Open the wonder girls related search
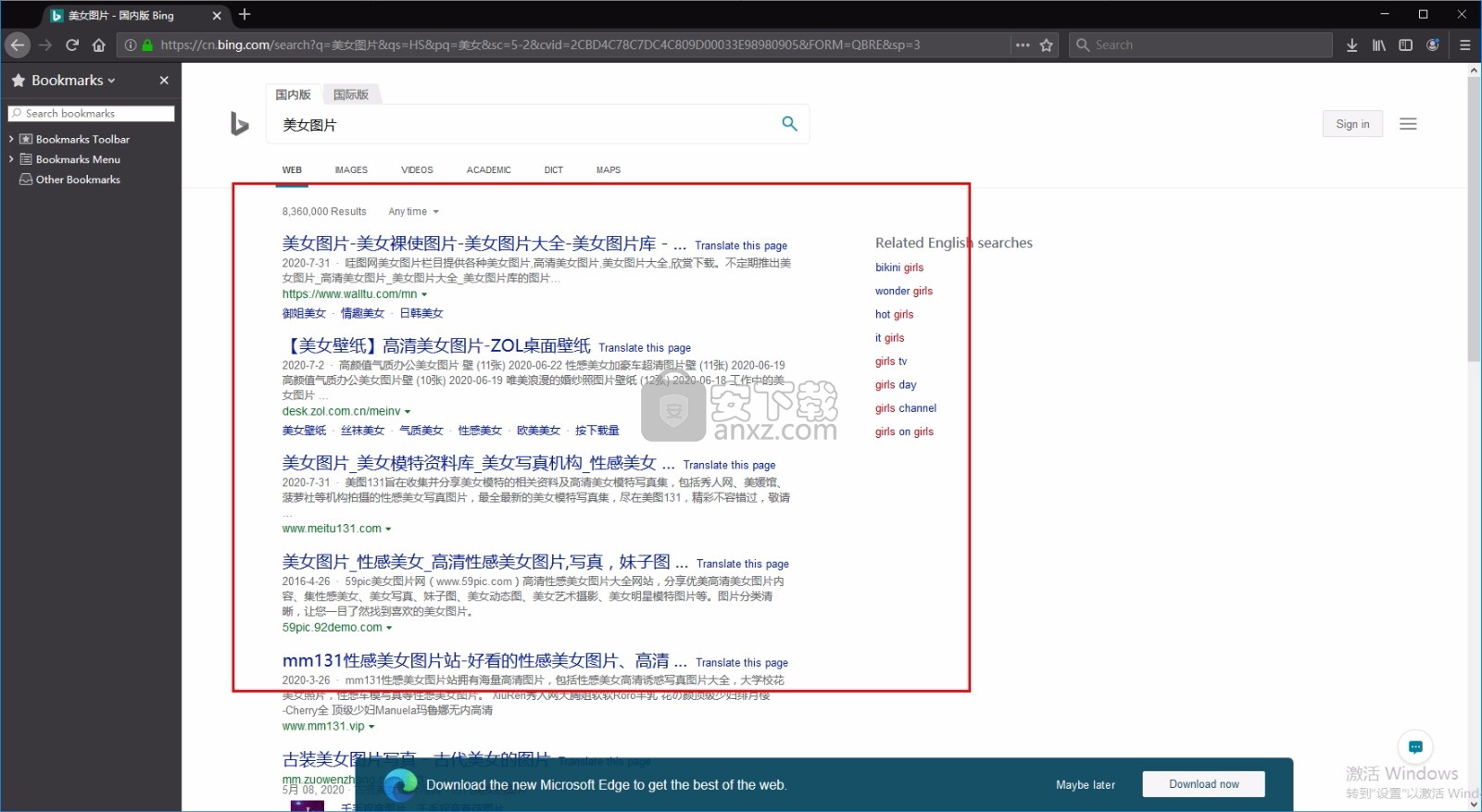The height and width of the screenshot is (812, 1482). pos(904,291)
